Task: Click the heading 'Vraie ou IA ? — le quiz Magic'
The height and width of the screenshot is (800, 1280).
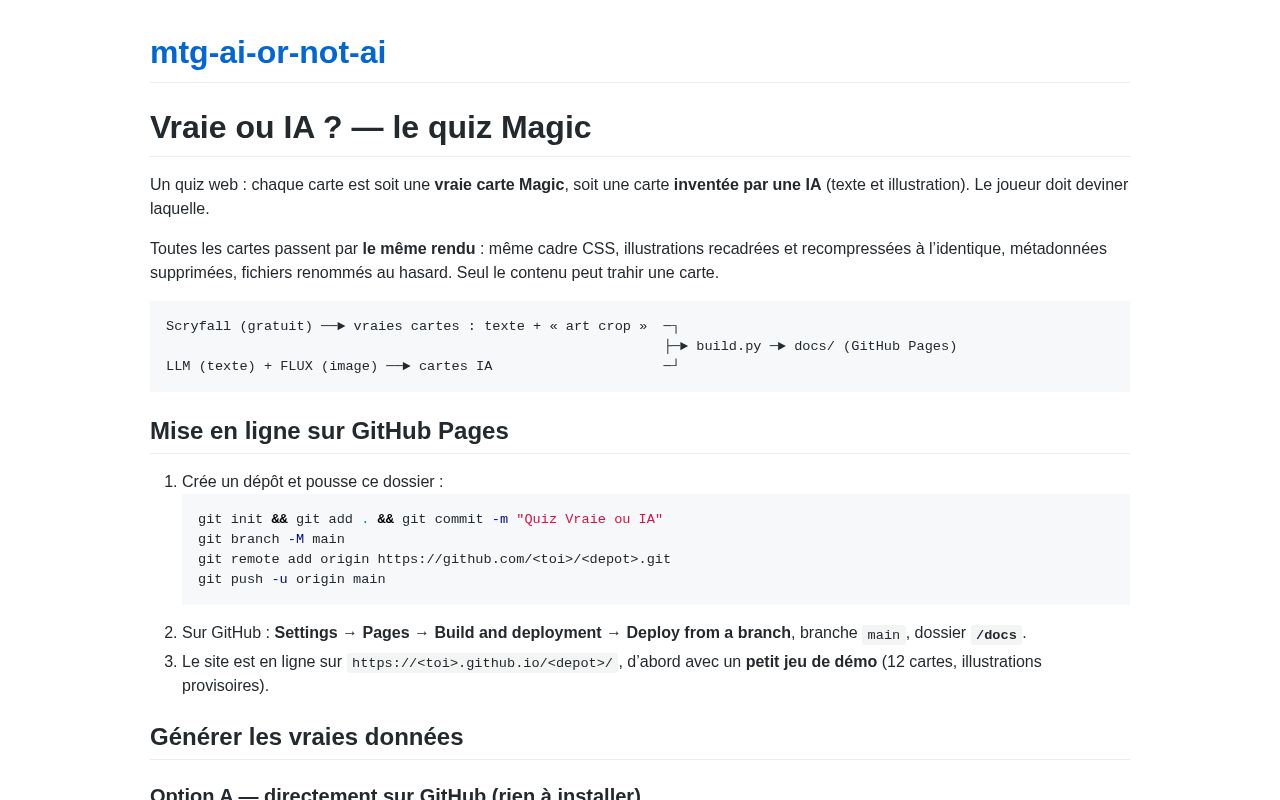Action: pos(370,127)
